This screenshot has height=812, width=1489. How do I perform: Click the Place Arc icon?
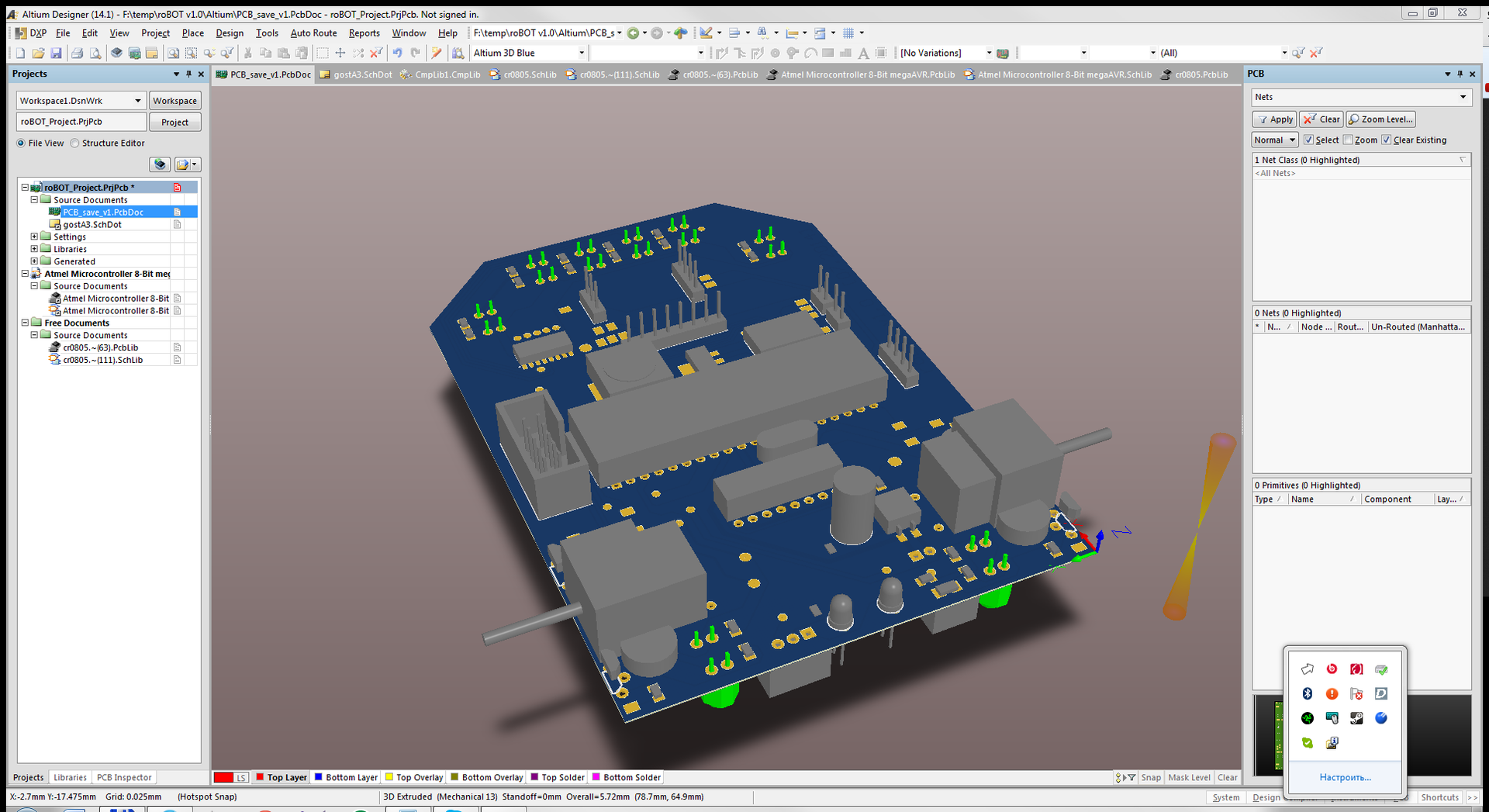tap(810, 53)
